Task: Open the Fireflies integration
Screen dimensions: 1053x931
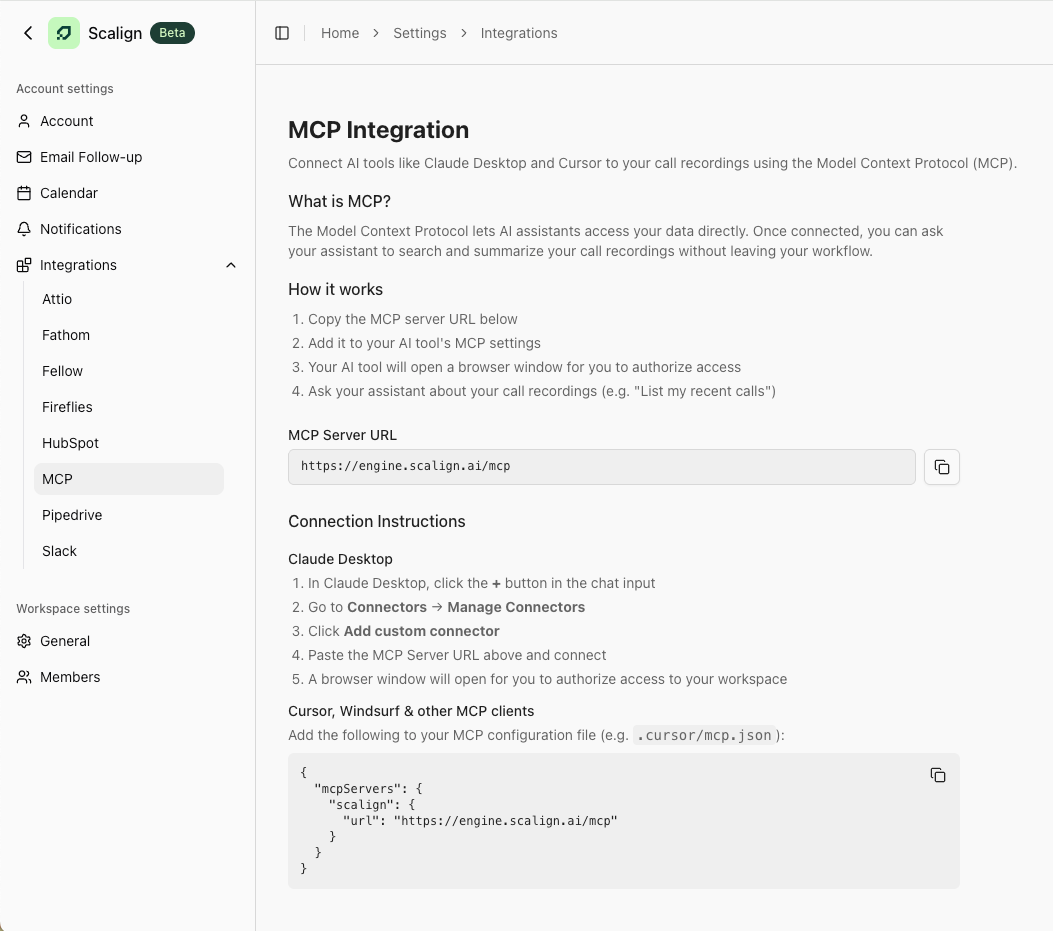Action: tap(67, 407)
